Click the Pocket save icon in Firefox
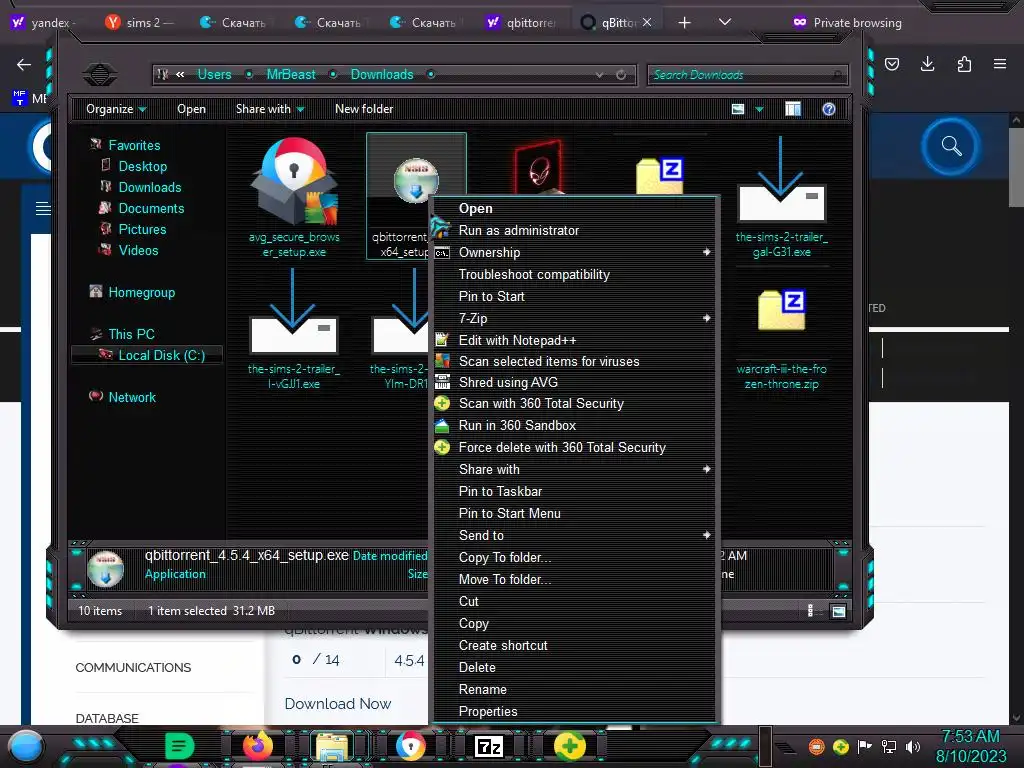Screen dimensions: 1024x768 (892, 64)
